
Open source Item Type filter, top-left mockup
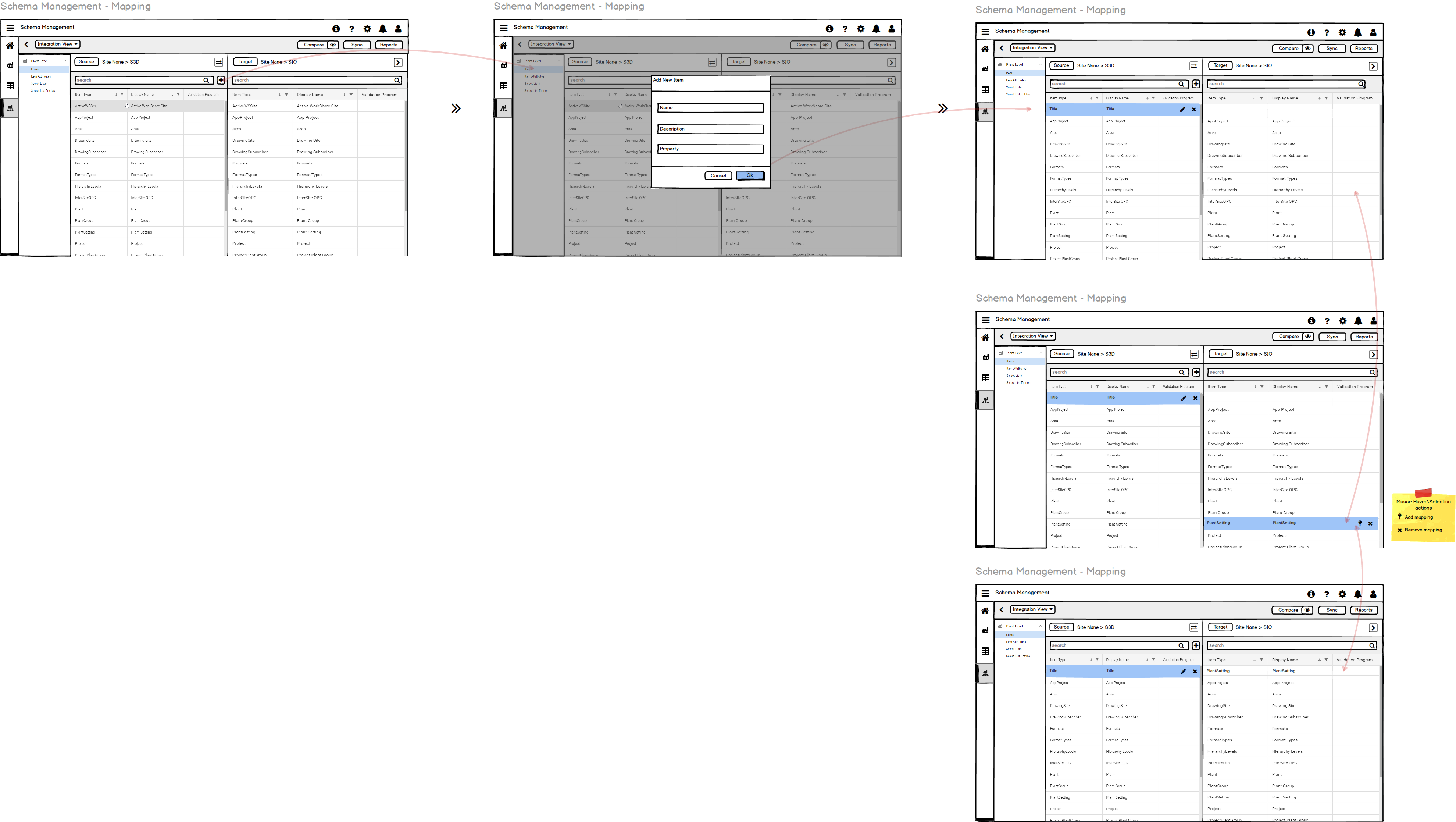tap(122, 95)
